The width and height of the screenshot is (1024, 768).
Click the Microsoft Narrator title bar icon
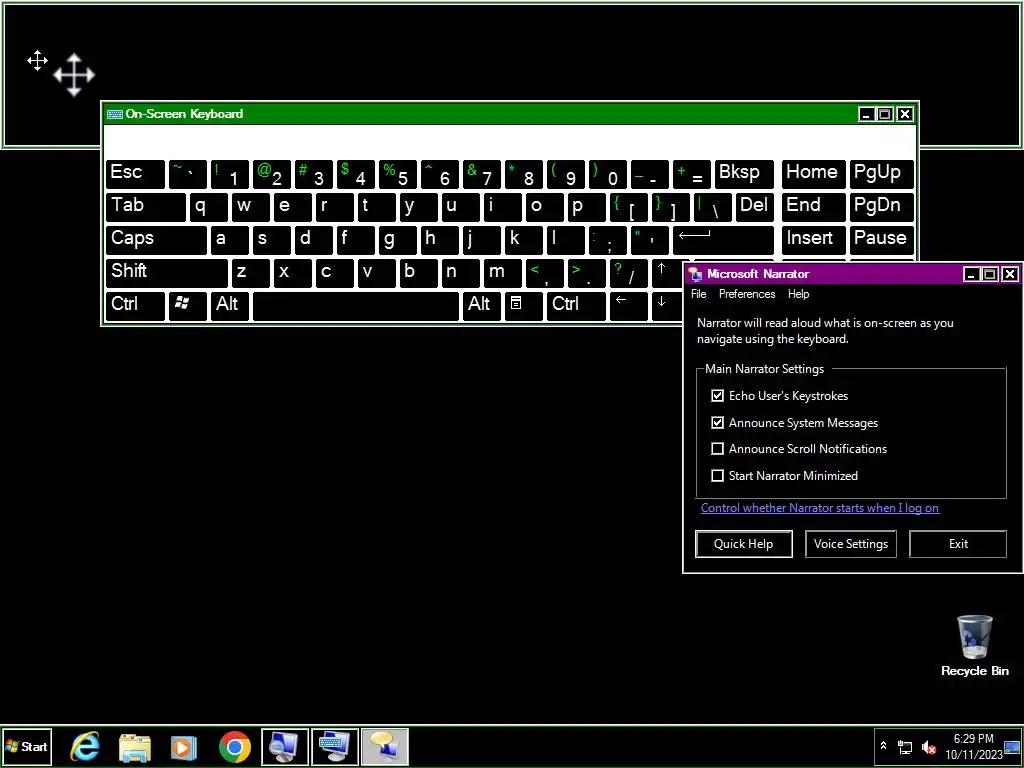pyautogui.click(x=696, y=274)
